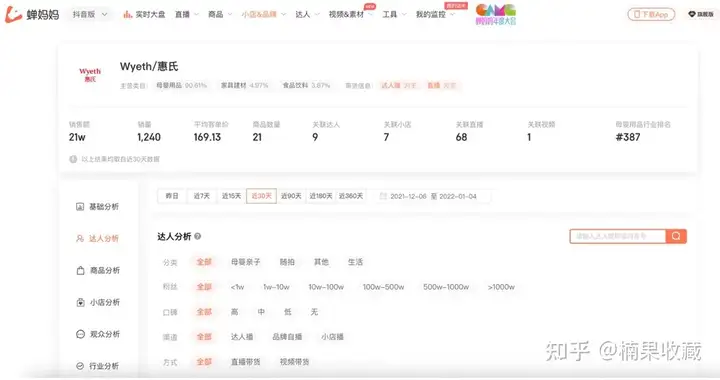Filter reputation by 中
This screenshot has height=380, width=720.
261,312
